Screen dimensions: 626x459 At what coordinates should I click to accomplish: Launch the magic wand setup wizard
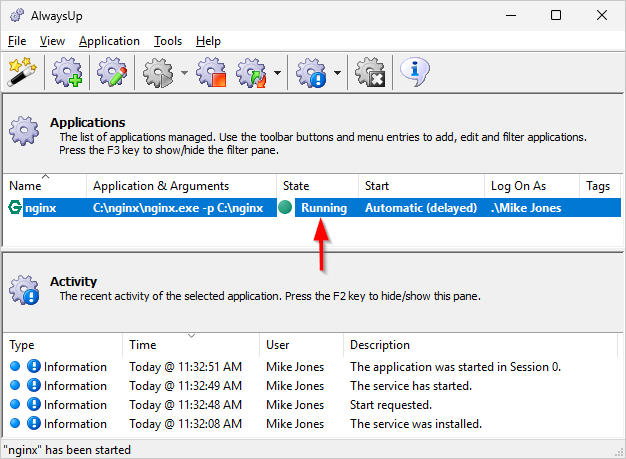click(22, 72)
